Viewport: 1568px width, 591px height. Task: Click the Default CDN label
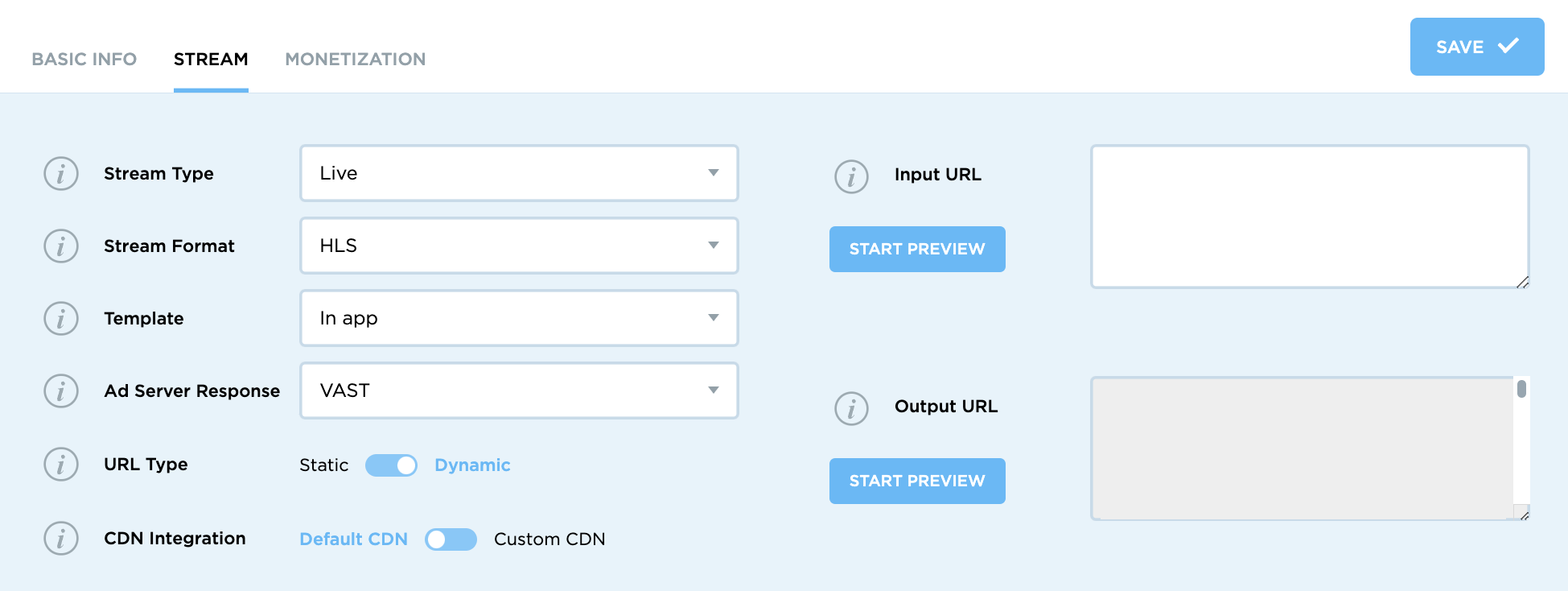354,539
